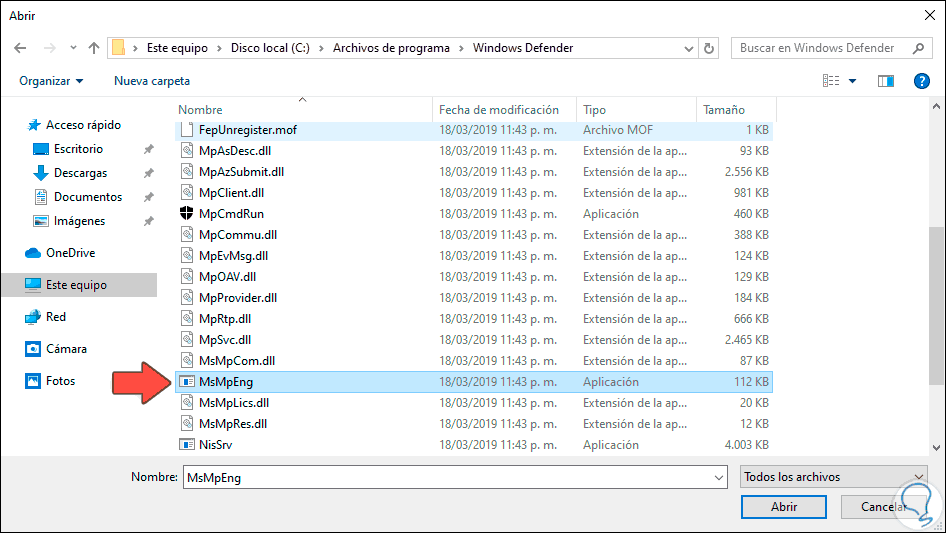Open help with the blue question mark

click(921, 81)
